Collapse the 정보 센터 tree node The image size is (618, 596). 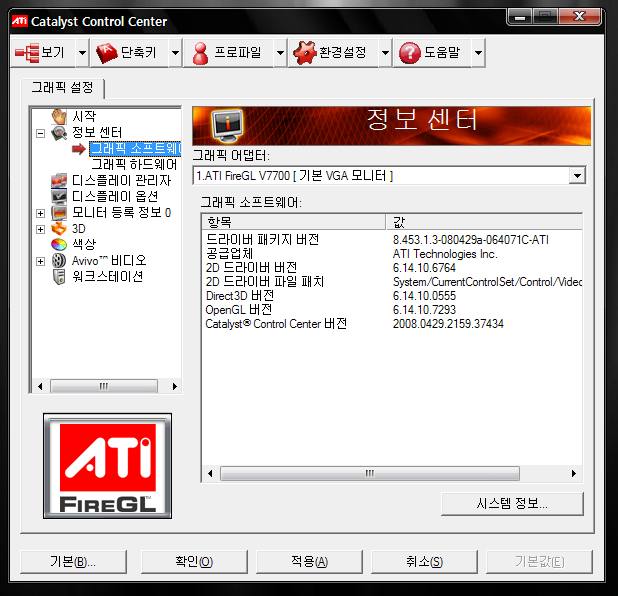click(40, 133)
